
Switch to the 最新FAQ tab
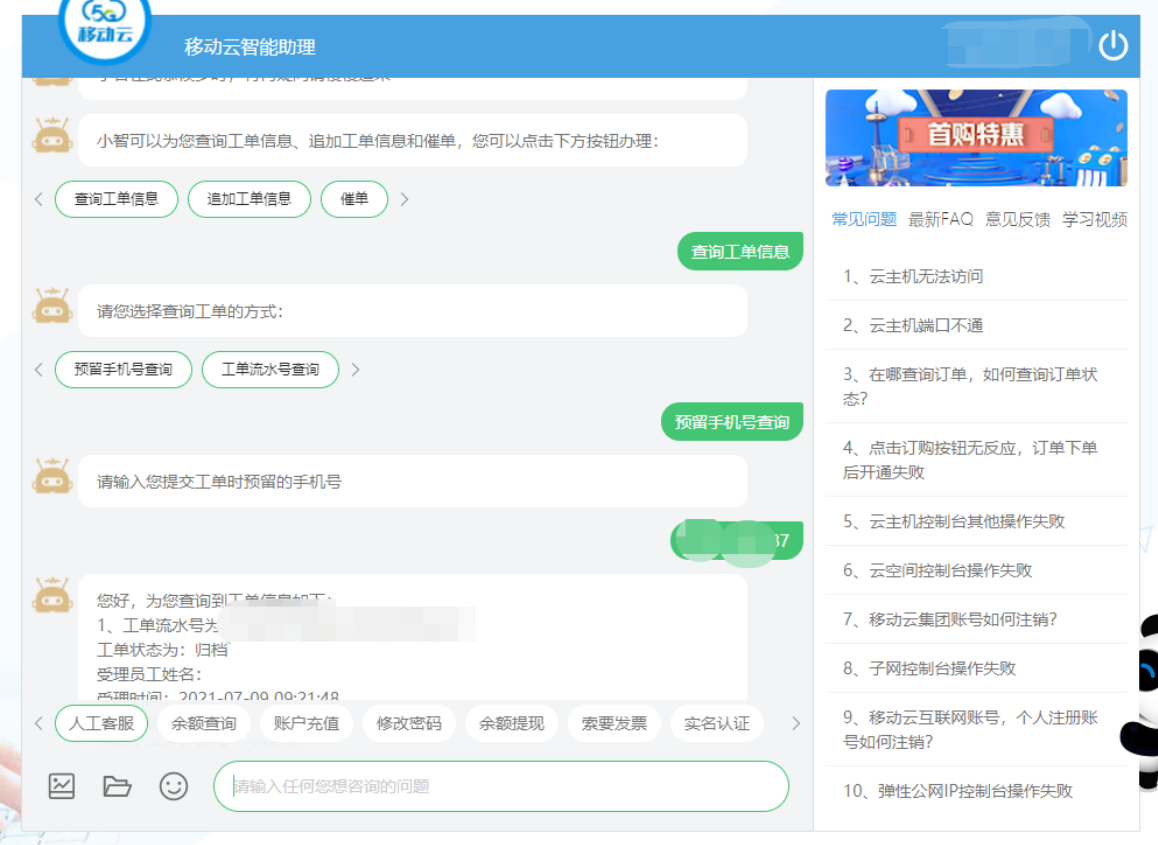tap(940, 219)
